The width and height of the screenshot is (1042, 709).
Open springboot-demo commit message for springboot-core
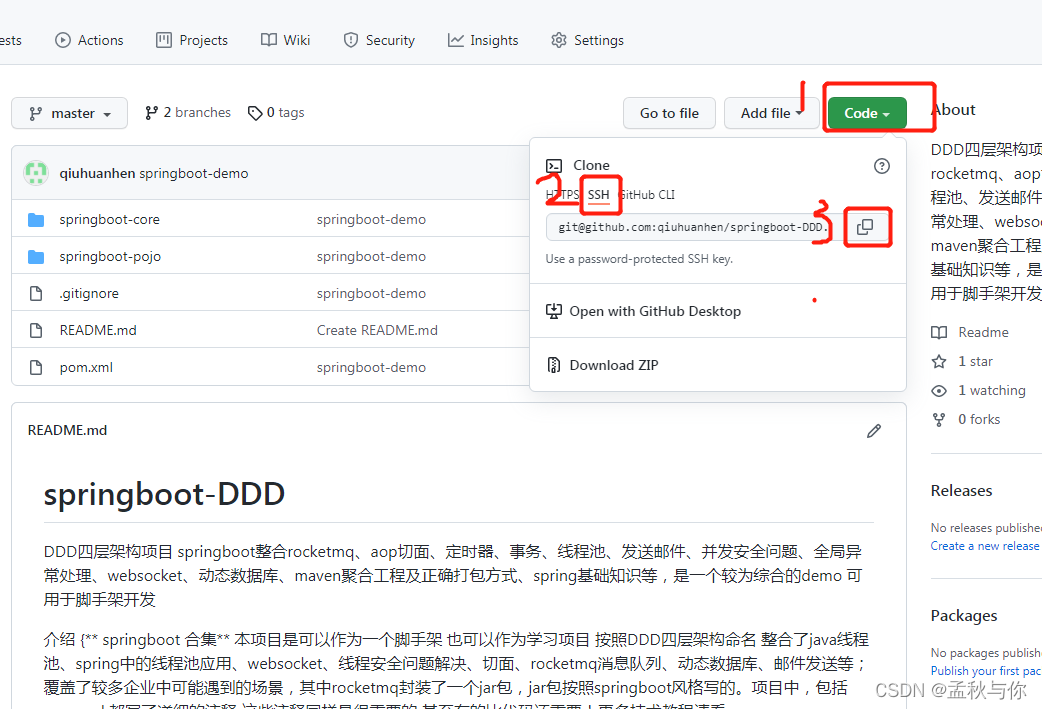(371, 219)
